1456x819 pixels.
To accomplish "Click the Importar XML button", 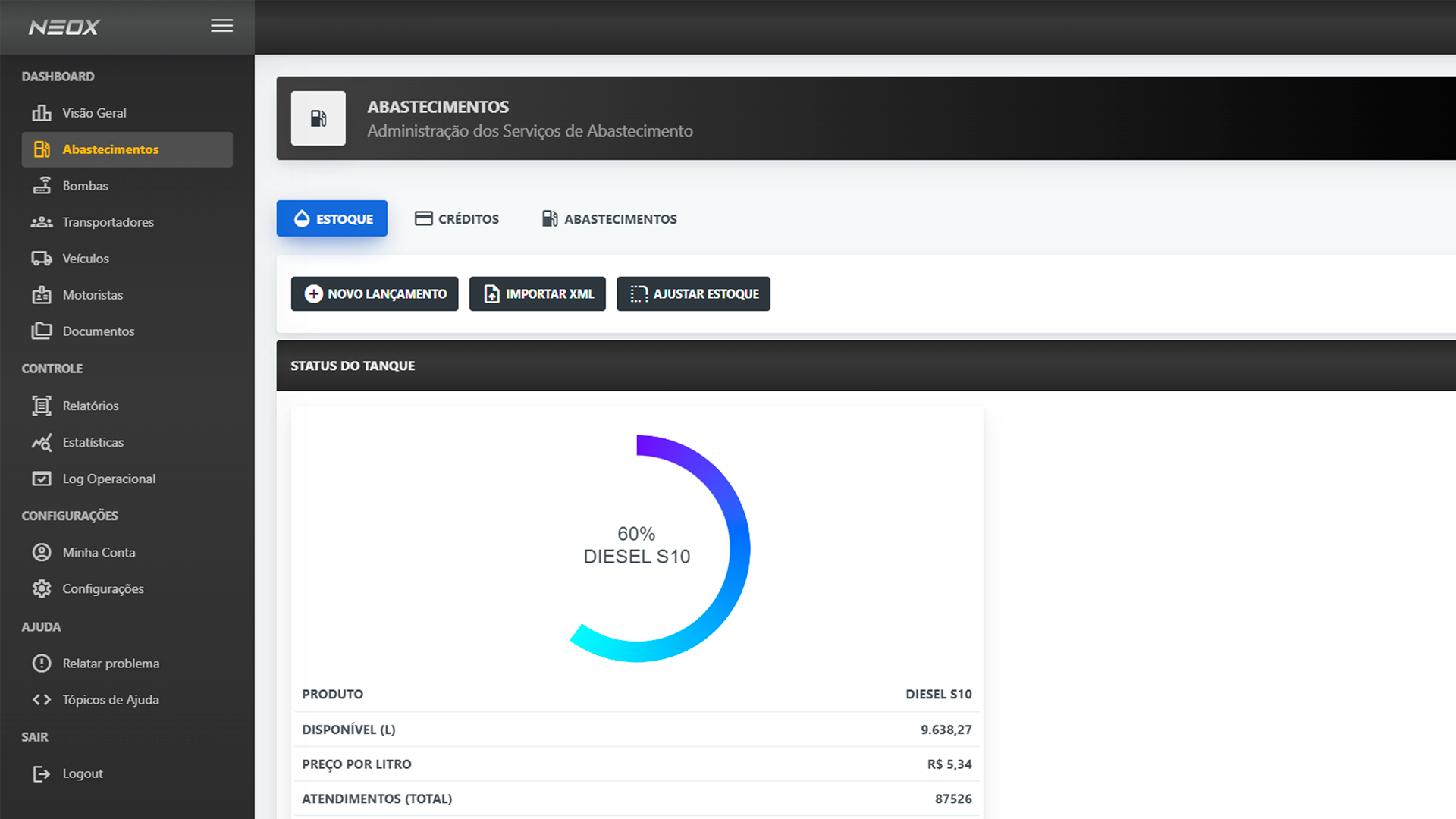I will 537,293.
